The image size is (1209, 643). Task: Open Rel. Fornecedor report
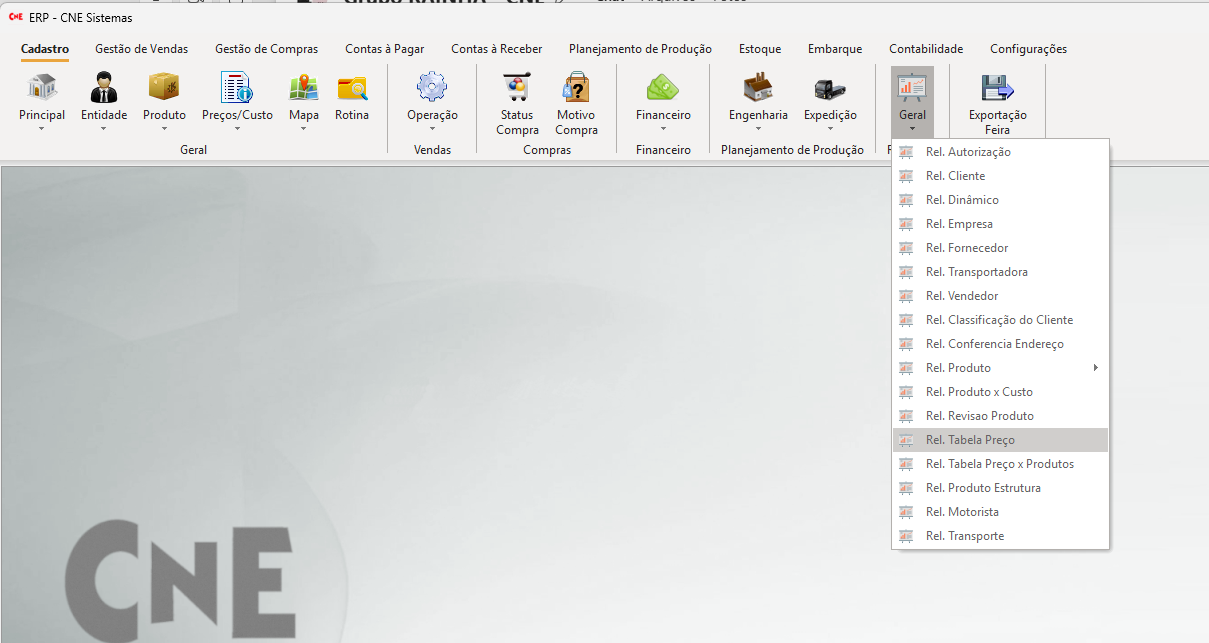[967, 248]
